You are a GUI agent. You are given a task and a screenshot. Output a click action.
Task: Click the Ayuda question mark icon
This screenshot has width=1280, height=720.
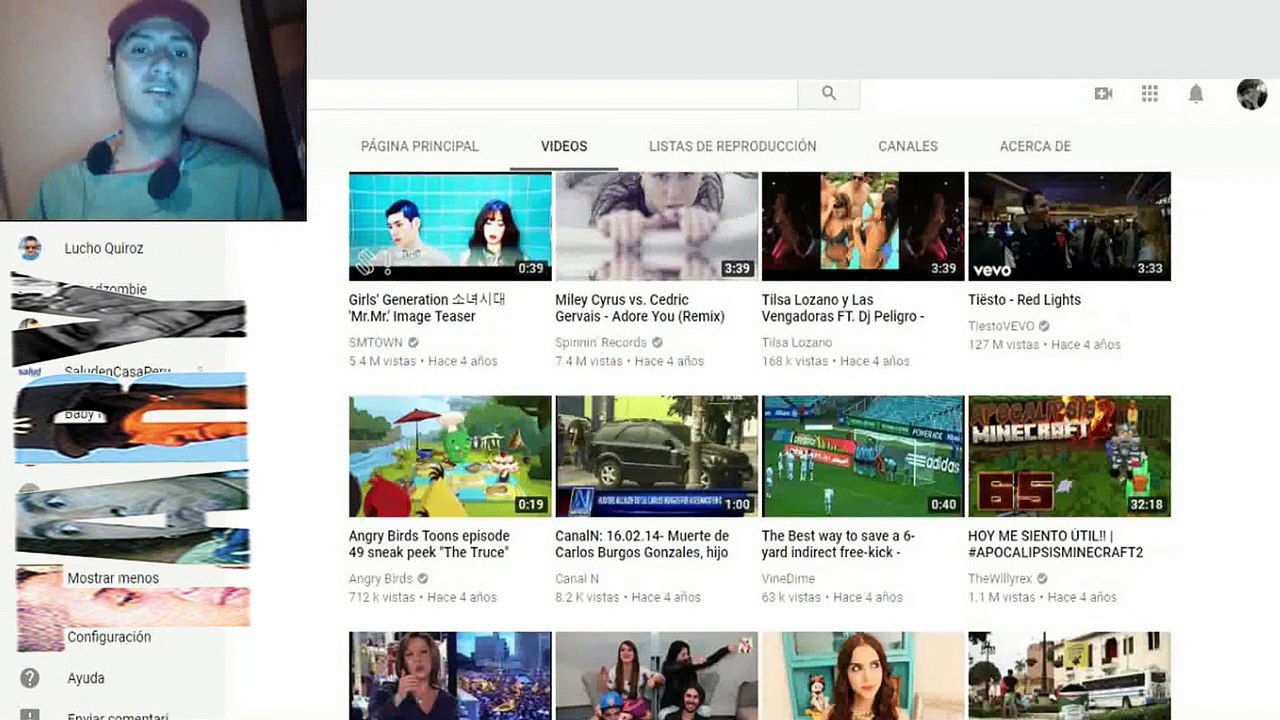point(30,678)
